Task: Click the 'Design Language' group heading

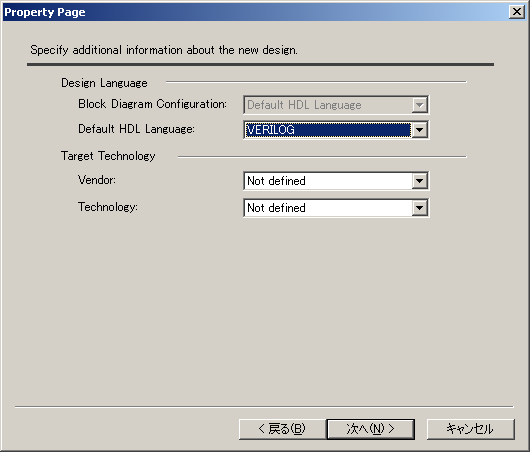Action: [104, 83]
